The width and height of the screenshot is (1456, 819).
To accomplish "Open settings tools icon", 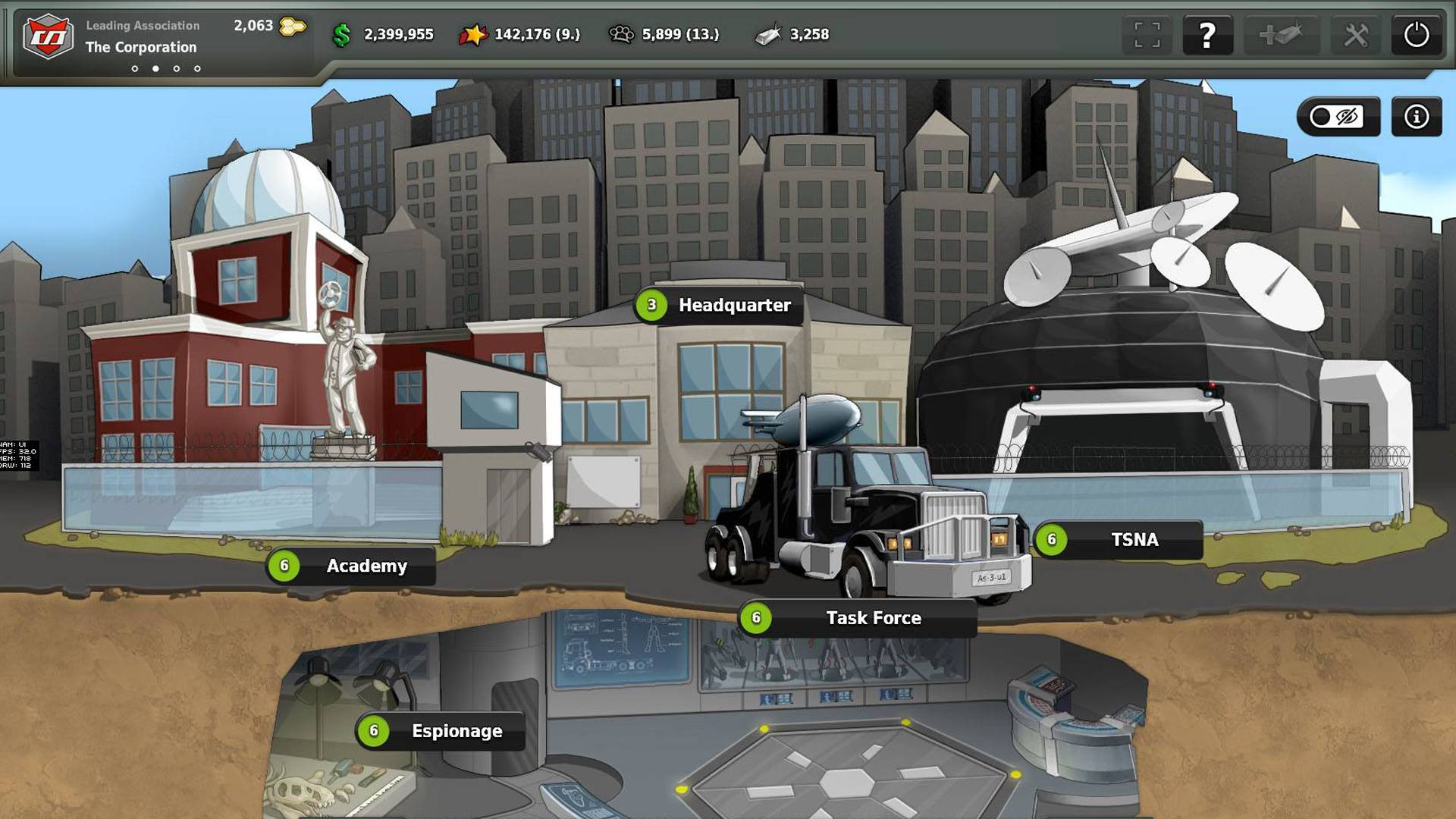I will 1356,35.
